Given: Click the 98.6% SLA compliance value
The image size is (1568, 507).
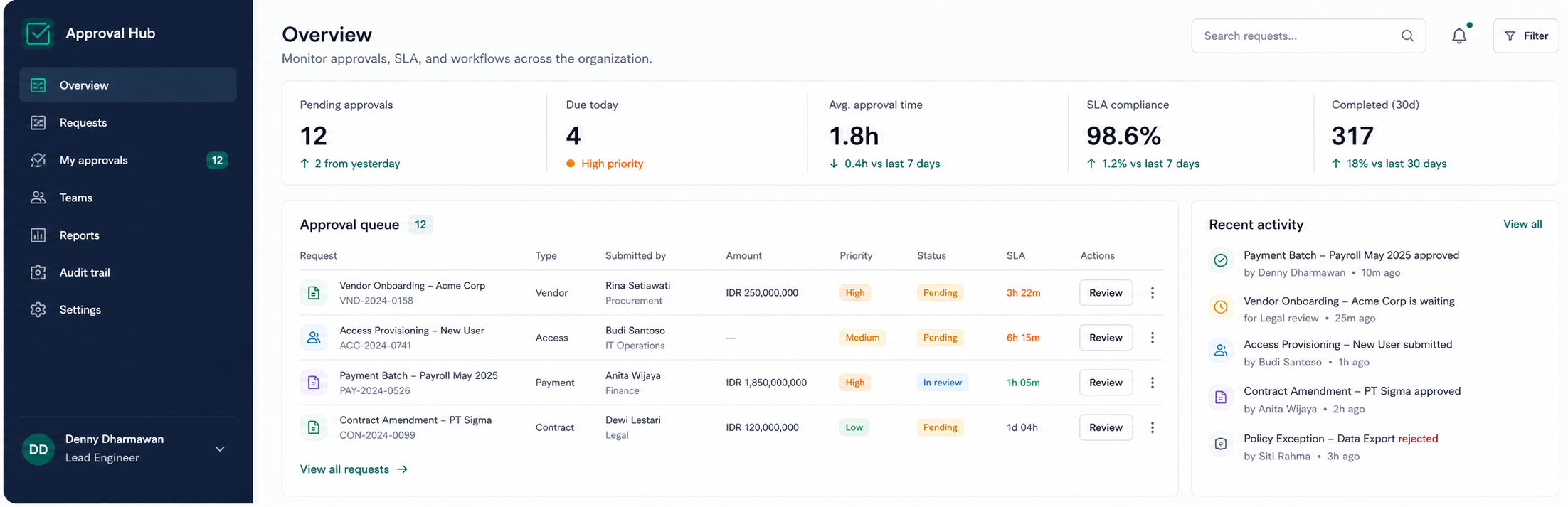Looking at the screenshot, I should click(1123, 136).
